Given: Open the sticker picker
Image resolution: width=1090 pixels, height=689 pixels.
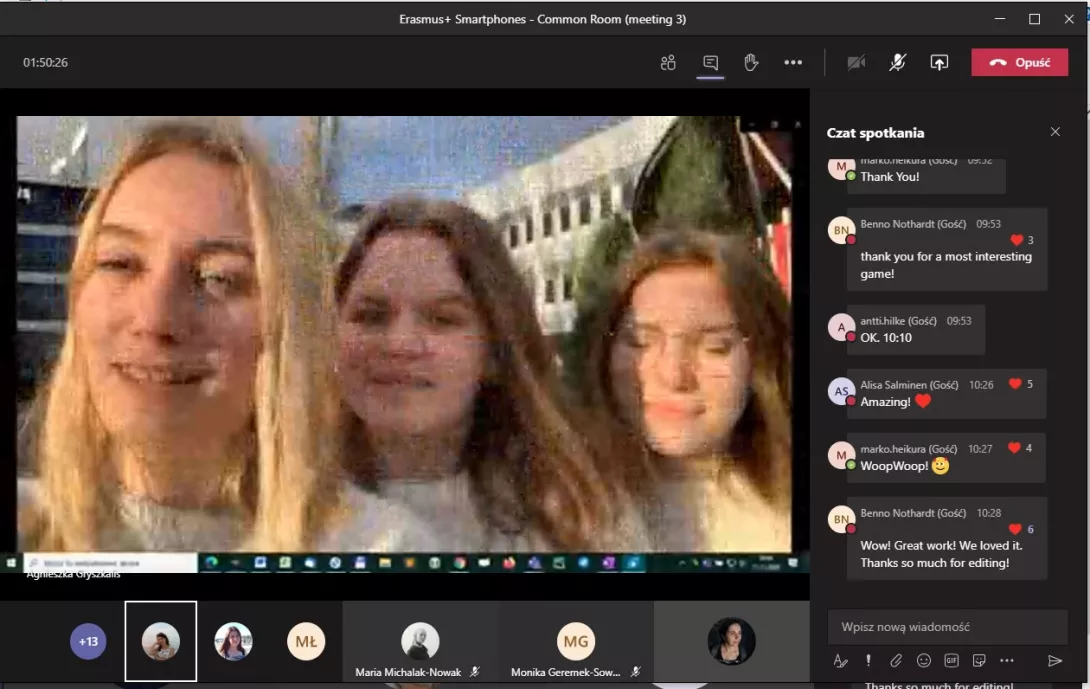Looking at the screenshot, I should [979, 661].
